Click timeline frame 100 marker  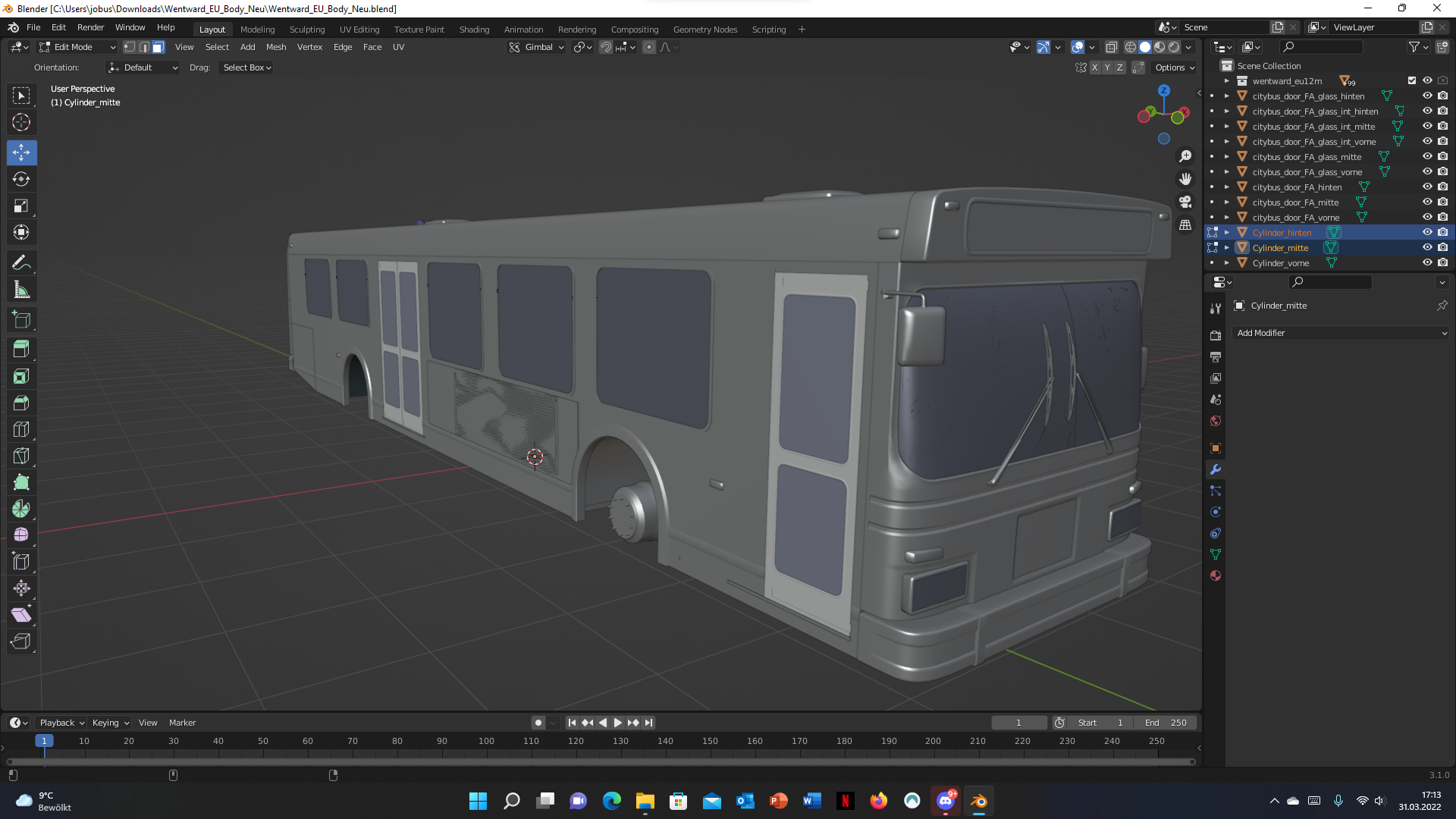pos(486,741)
